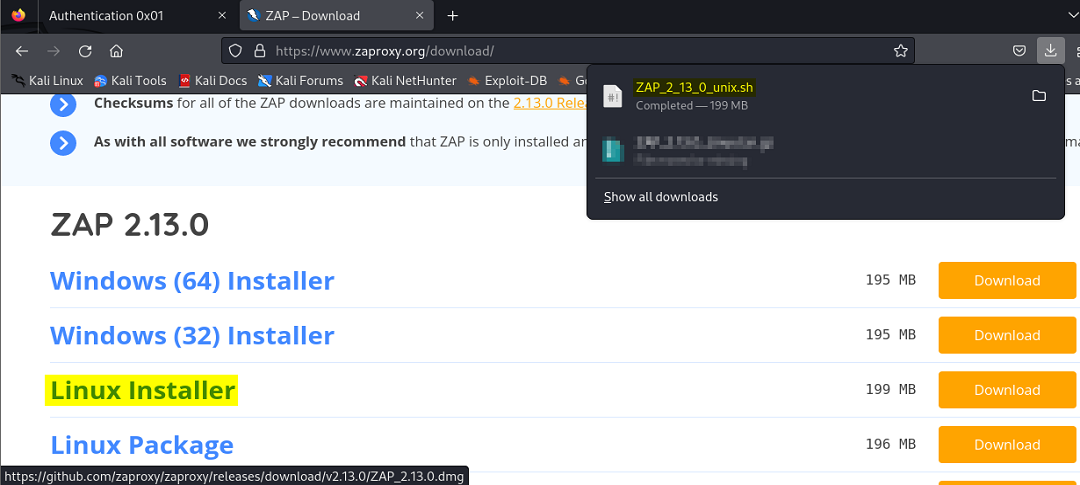Click Show all downloads
This screenshot has width=1080, height=485.
[661, 197]
